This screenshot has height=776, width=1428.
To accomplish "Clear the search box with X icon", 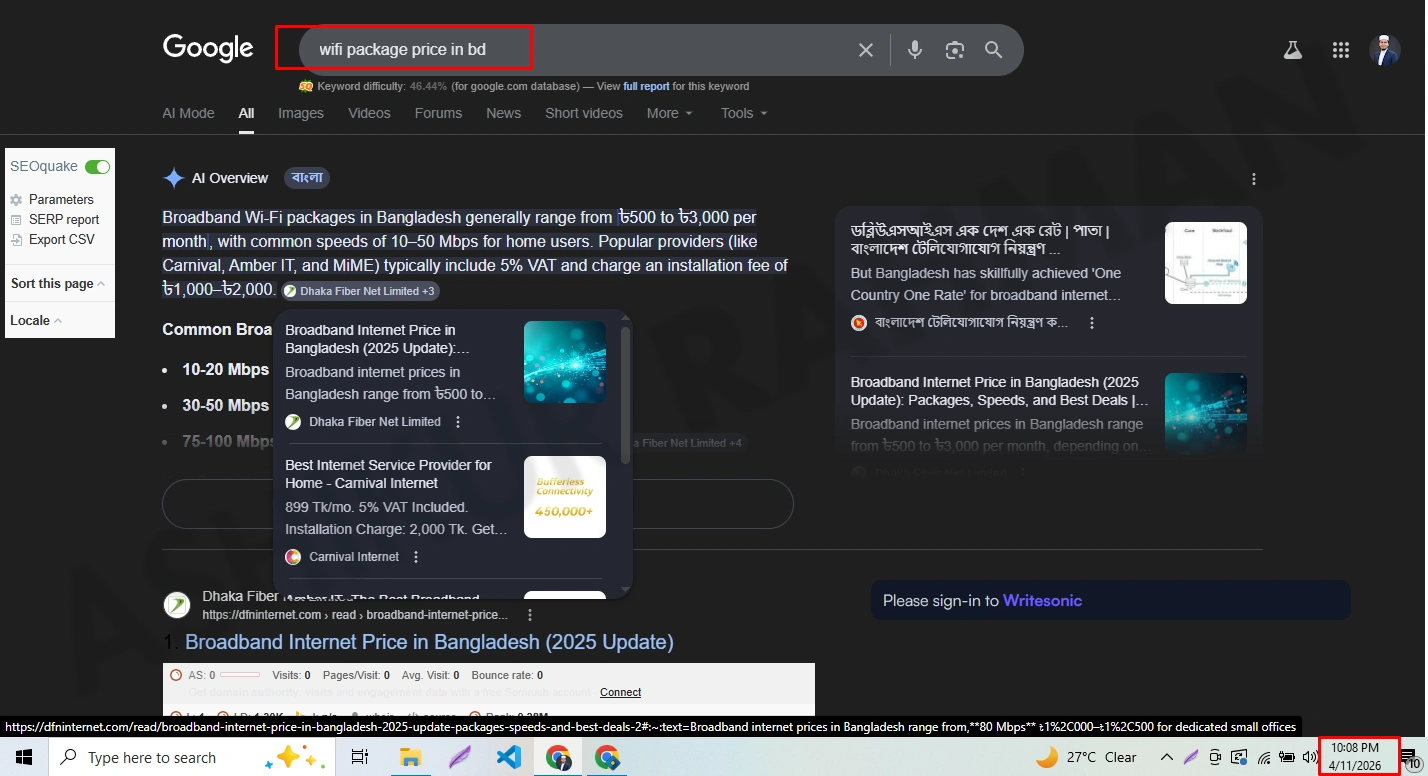I will click(x=866, y=50).
